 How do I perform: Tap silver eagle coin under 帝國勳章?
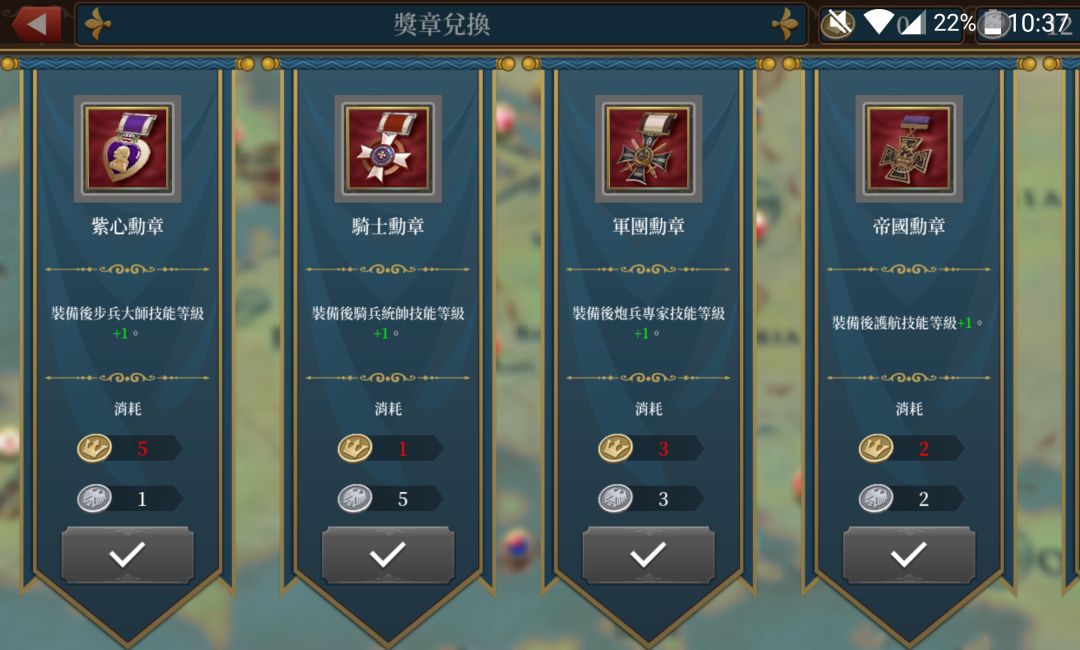point(875,499)
